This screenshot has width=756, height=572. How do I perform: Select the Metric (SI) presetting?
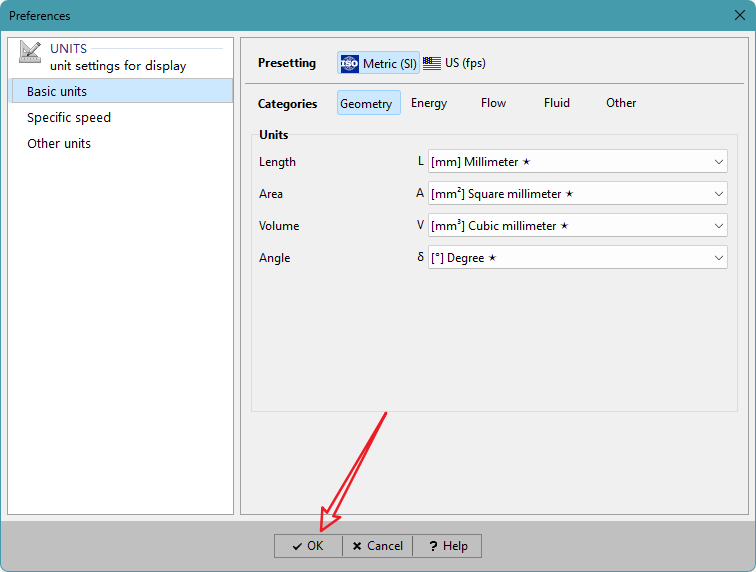point(379,63)
